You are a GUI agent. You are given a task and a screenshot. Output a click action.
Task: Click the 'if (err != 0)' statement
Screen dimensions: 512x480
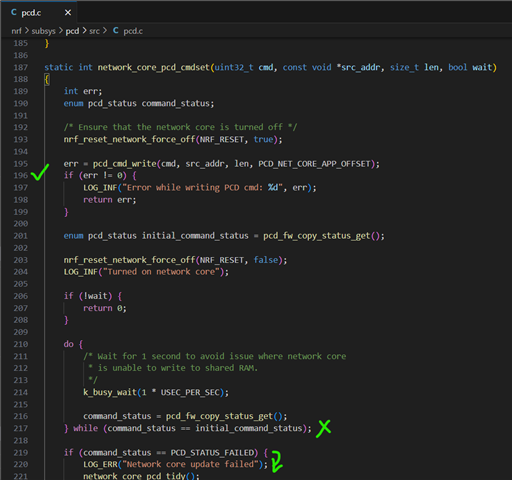tap(100, 175)
